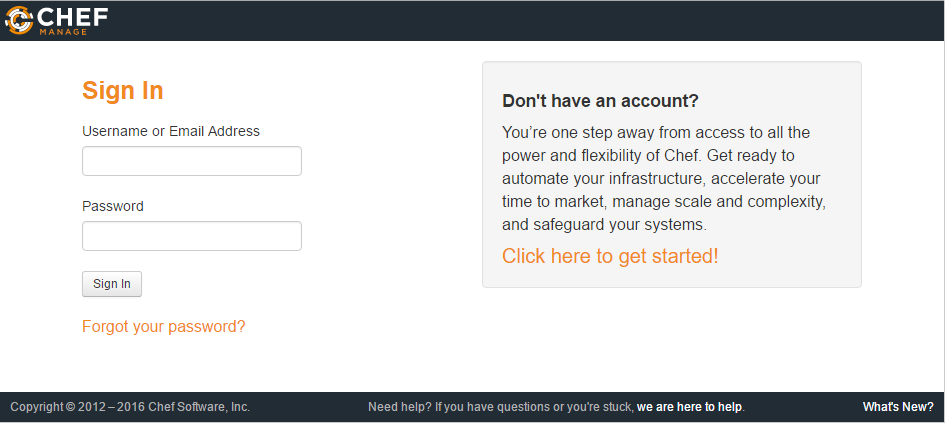The height and width of the screenshot is (423, 945).
Task: Click the orange Sign In heading
Action: tap(122, 91)
